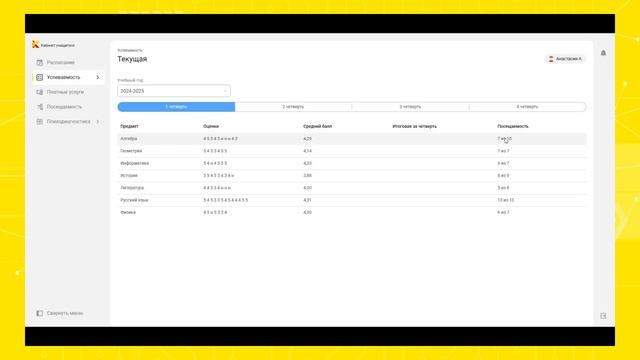Click the average score in the Информатика row
The image size is (640, 360).
pyautogui.click(x=307, y=163)
